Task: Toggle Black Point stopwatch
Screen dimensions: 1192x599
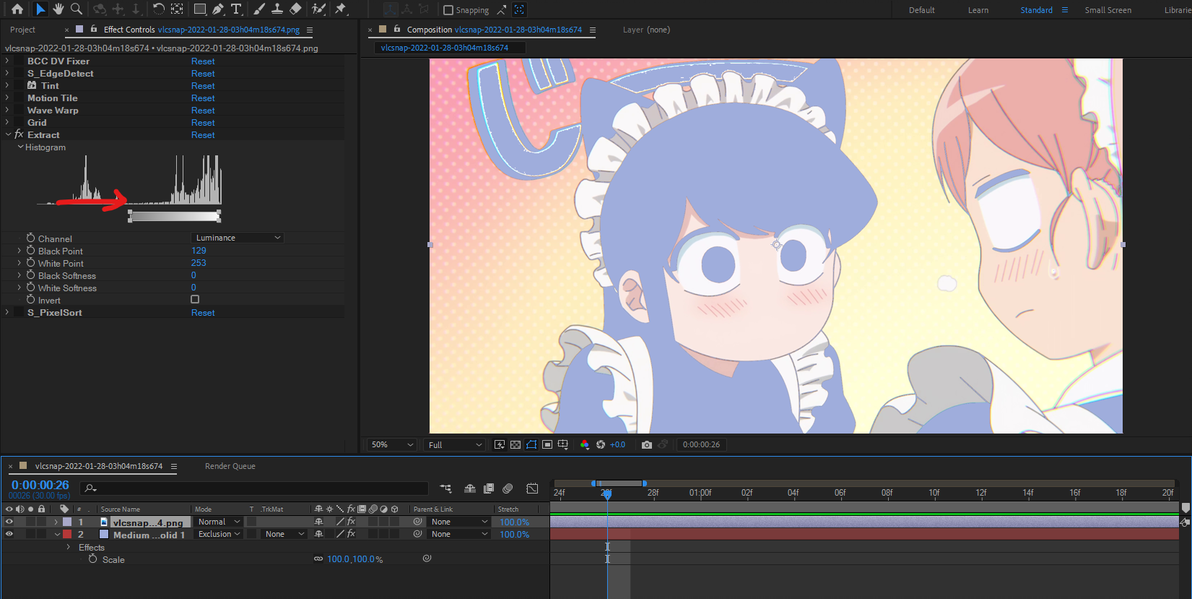Action: point(31,250)
